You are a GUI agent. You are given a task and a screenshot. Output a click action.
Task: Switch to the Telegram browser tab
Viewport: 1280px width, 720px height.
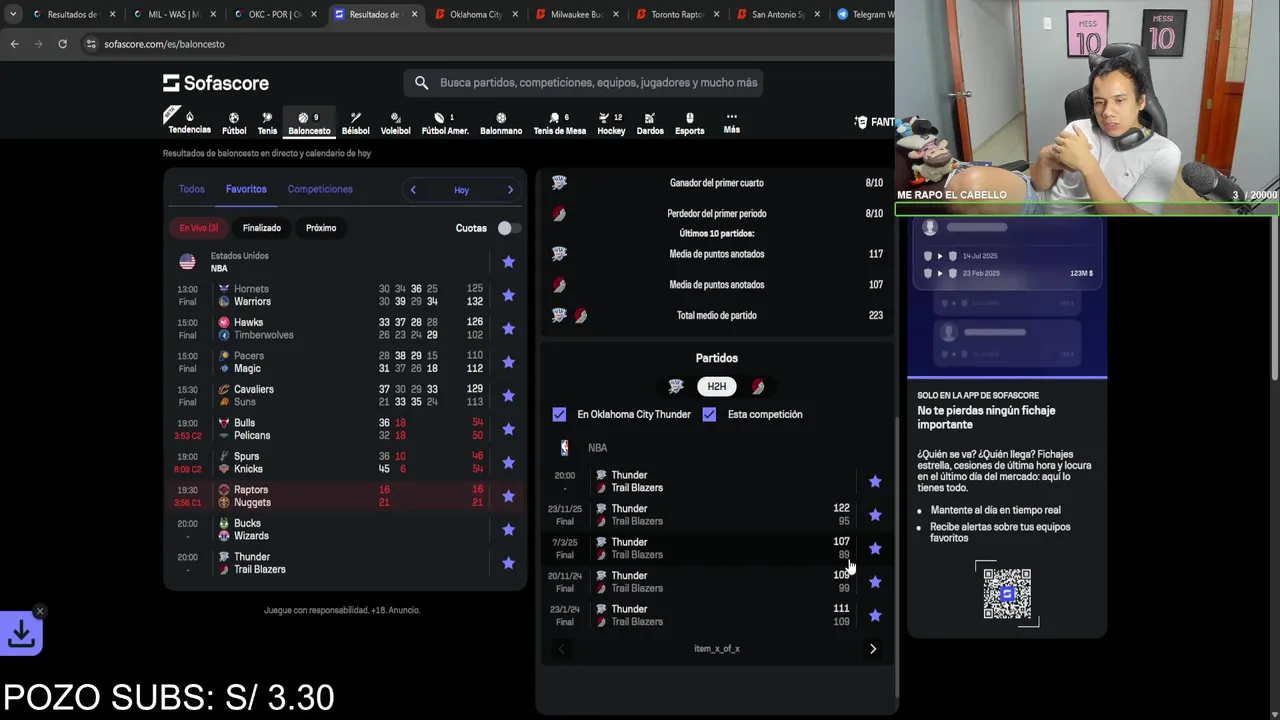(x=865, y=14)
